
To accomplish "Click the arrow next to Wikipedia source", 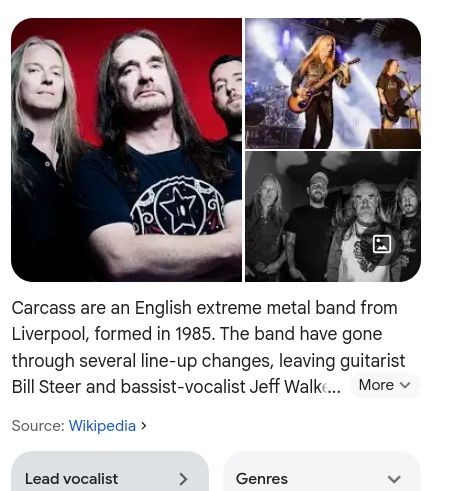I will click(x=144, y=426).
